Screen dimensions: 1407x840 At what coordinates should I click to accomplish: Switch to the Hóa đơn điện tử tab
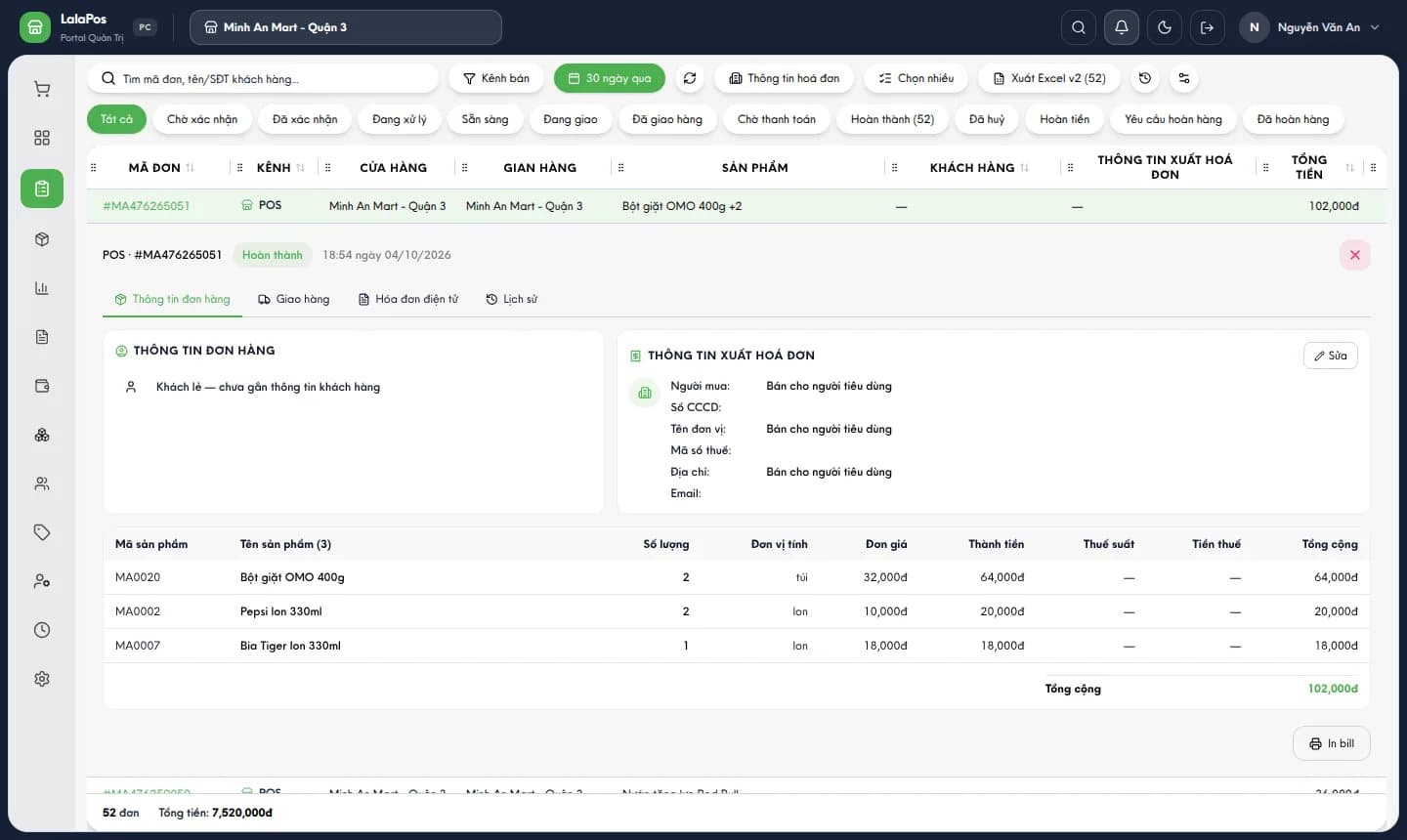tap(408, 299)
